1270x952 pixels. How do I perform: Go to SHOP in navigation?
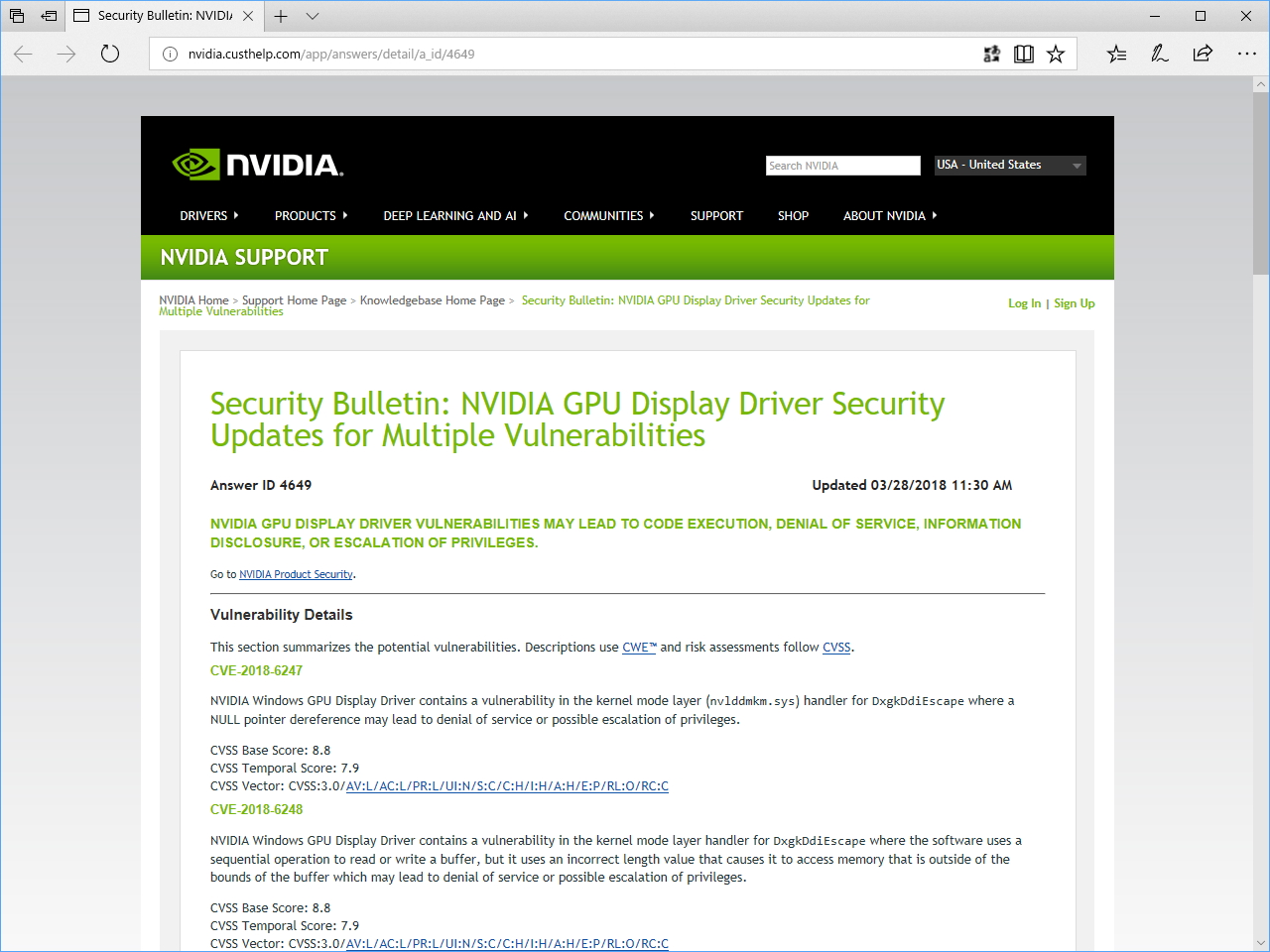[793, 216]
